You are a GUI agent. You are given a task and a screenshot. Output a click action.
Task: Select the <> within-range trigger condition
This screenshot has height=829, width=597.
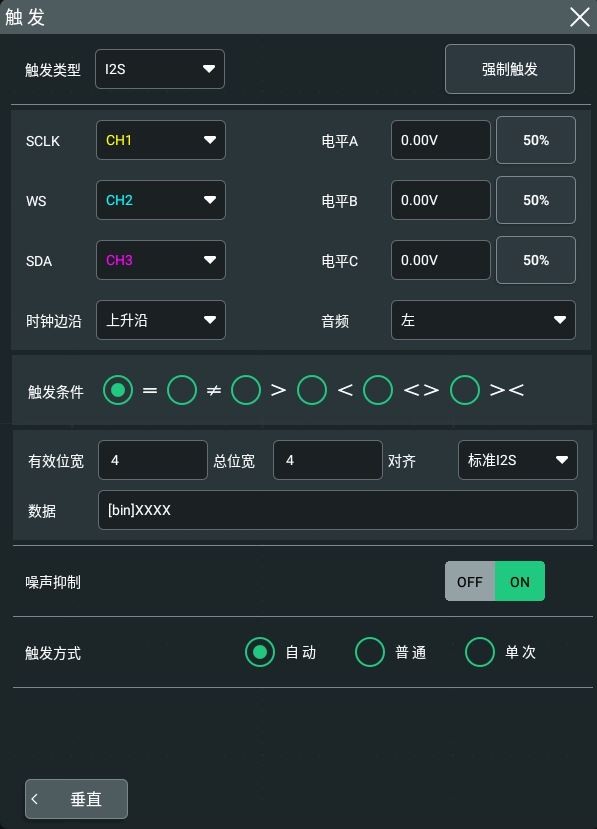378,390
